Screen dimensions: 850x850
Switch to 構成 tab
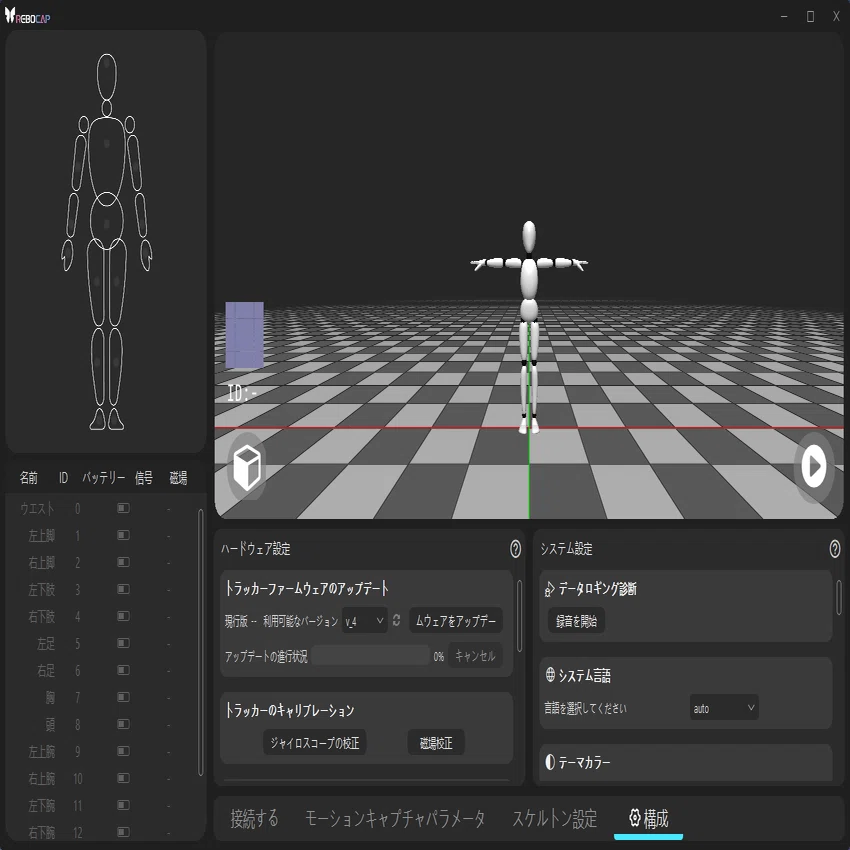648,818
